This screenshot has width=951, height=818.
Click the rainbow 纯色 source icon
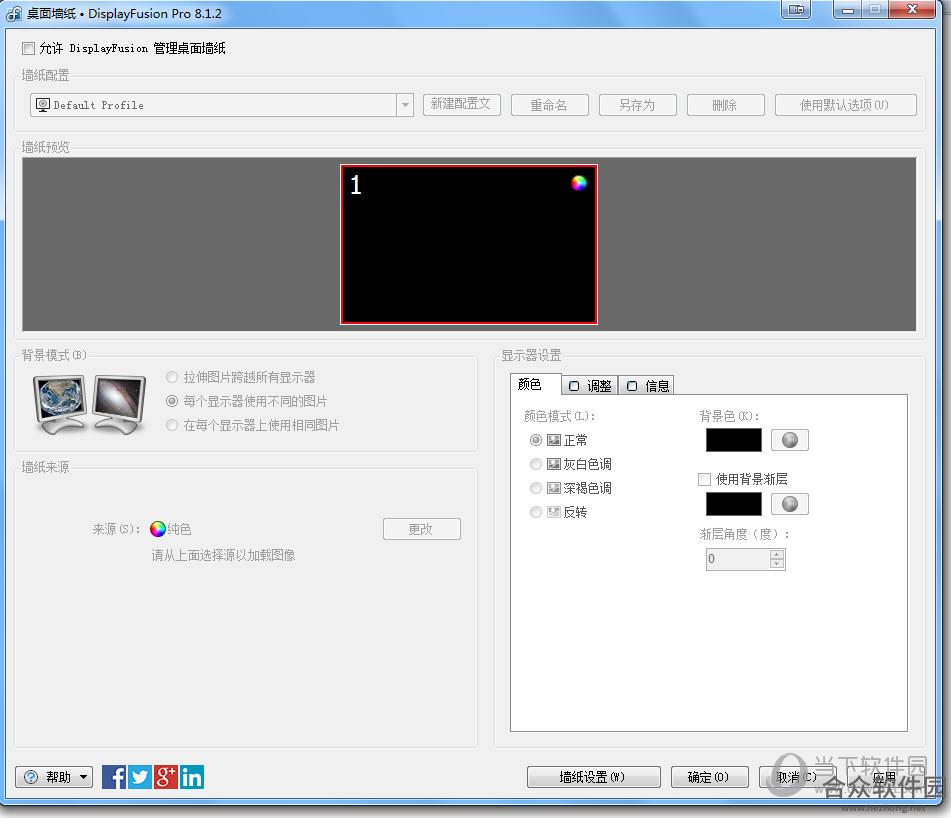158,529
